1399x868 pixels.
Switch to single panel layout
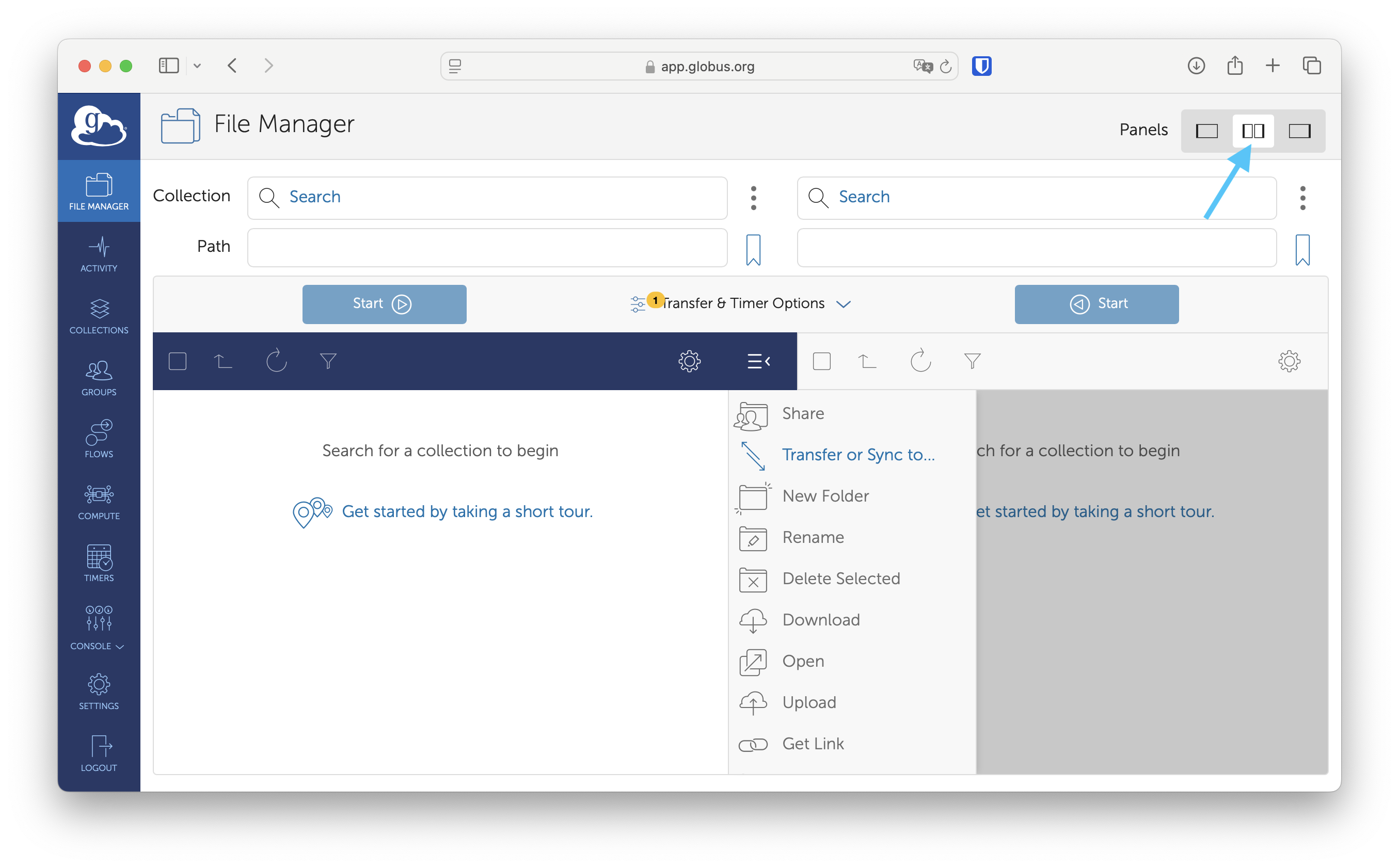(x=1206, y=131)
